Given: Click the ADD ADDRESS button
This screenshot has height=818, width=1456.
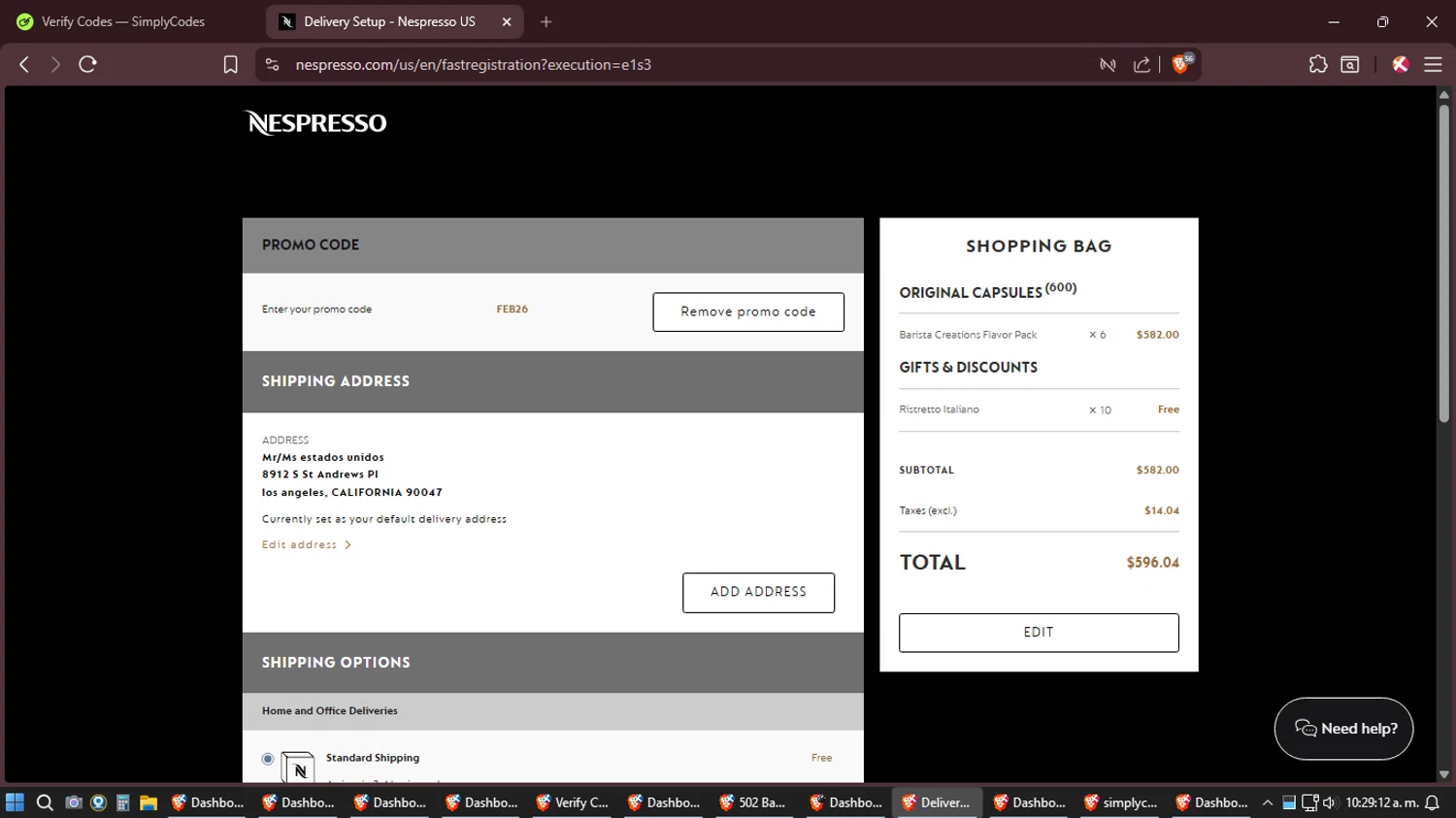Looking at the screenshot, I should click(758, 592).
